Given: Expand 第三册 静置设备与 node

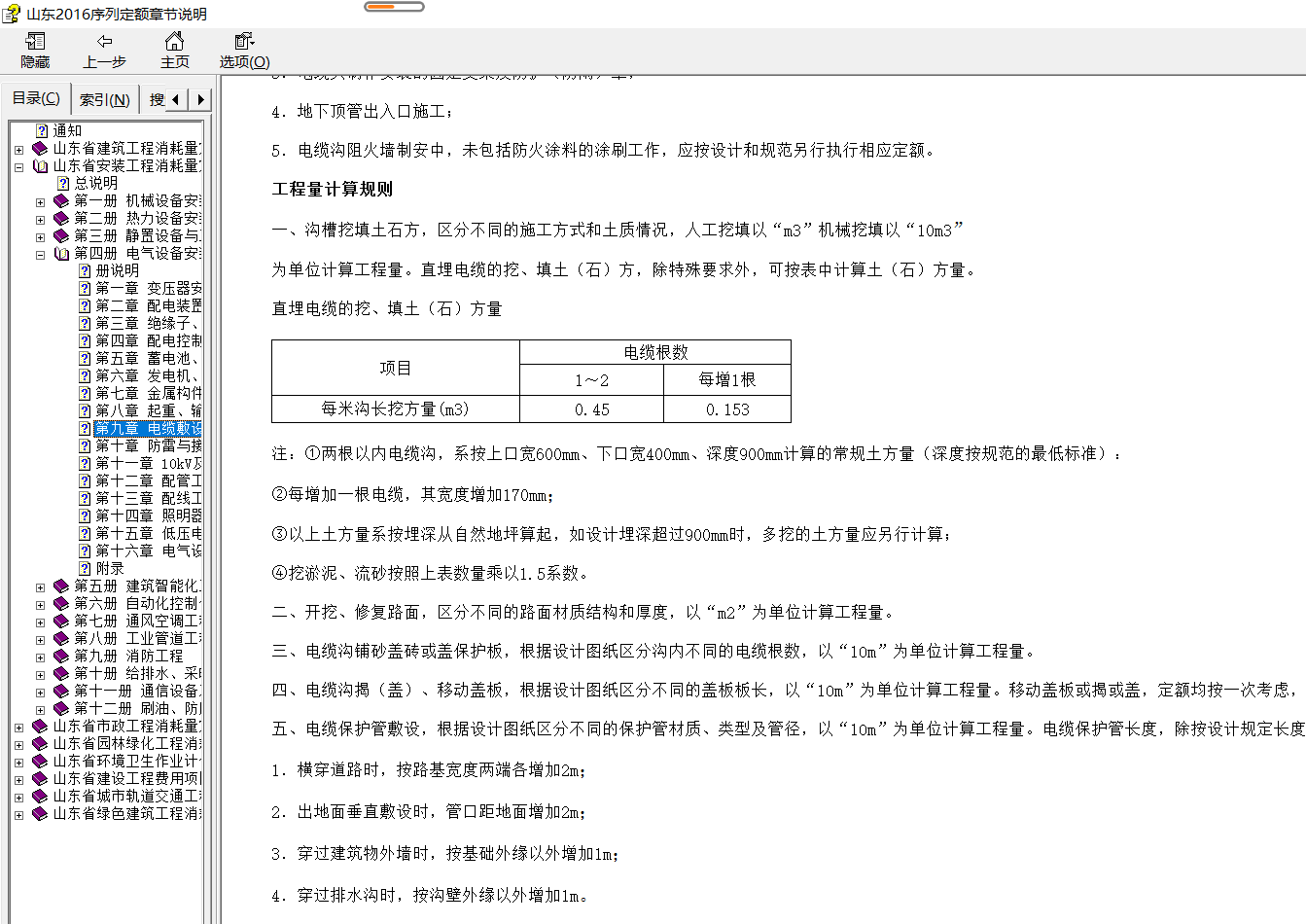Looking at the screenshot, I should pos(40,236).
